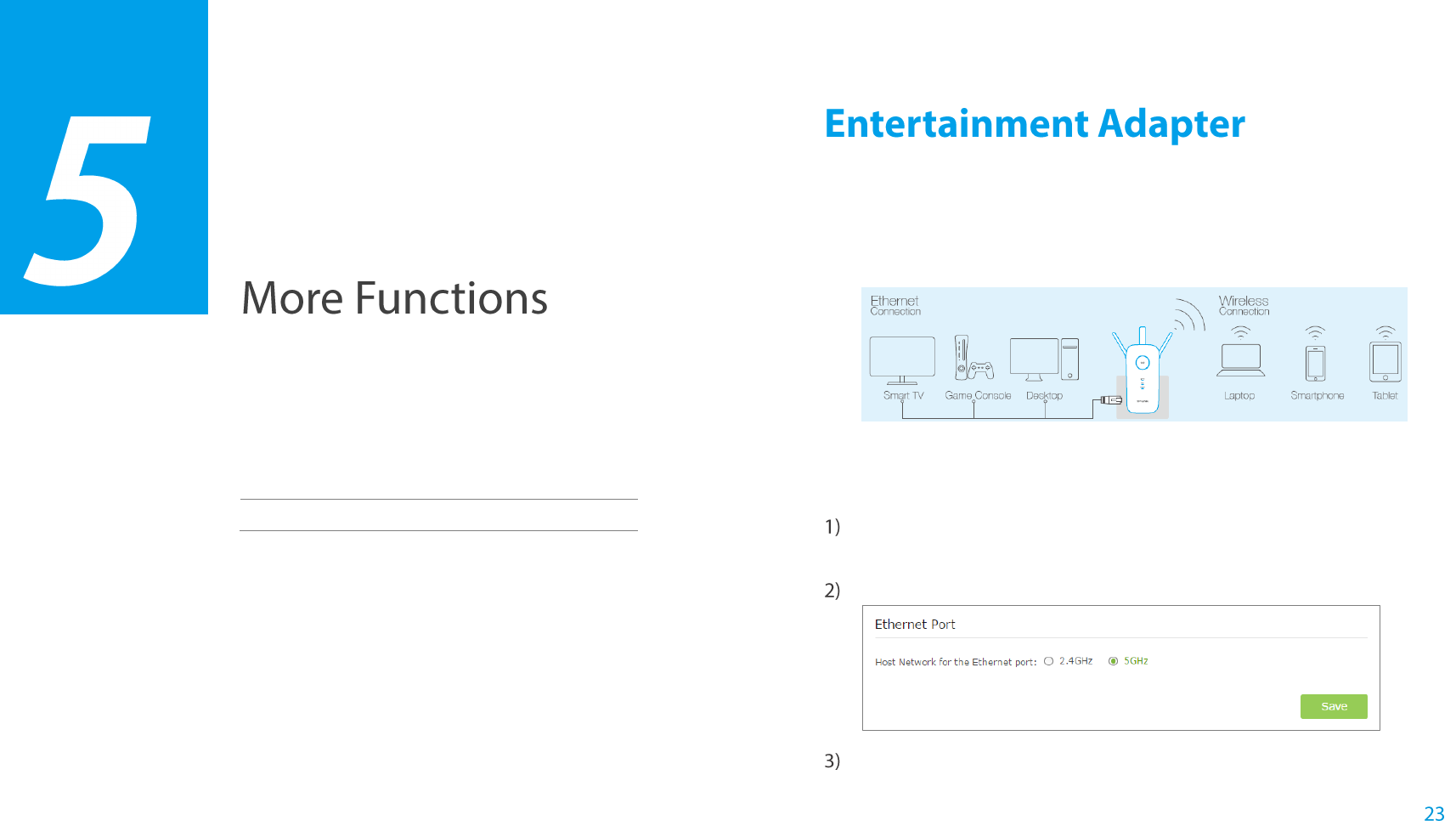Image resolution: width=1456 pixels, height=826 pixels.
Task: Click the Laptop label text
Action: pos(1239,396)
